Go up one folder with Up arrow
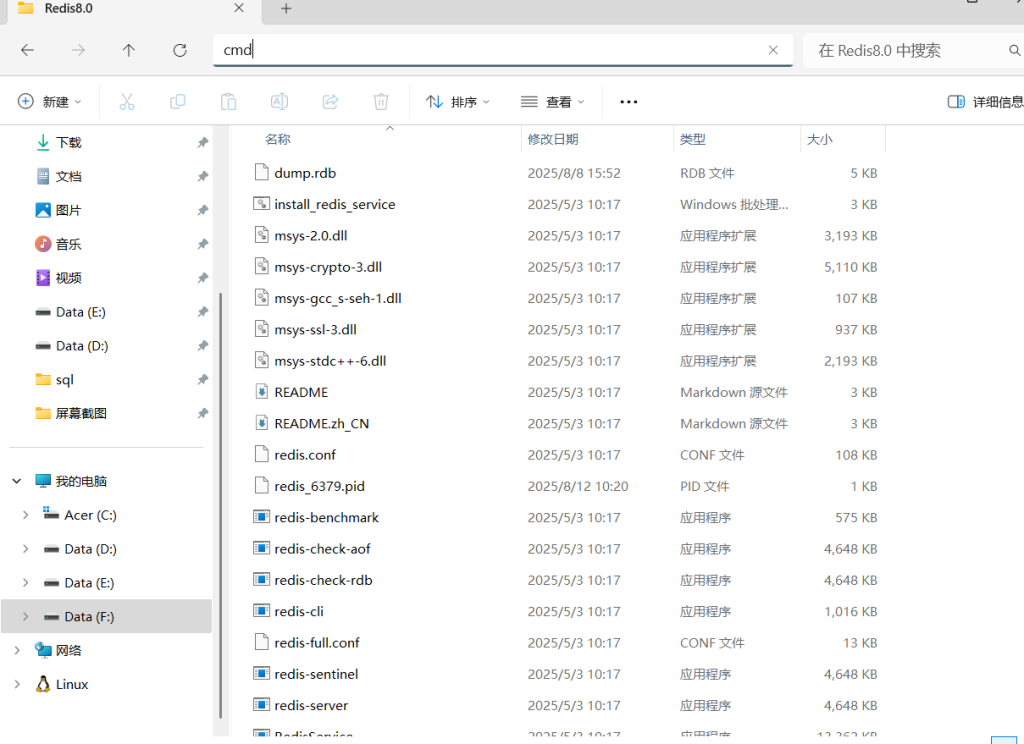Image resolution: width=1024 pixels, height=744 pixels. [x=129, y=50]
